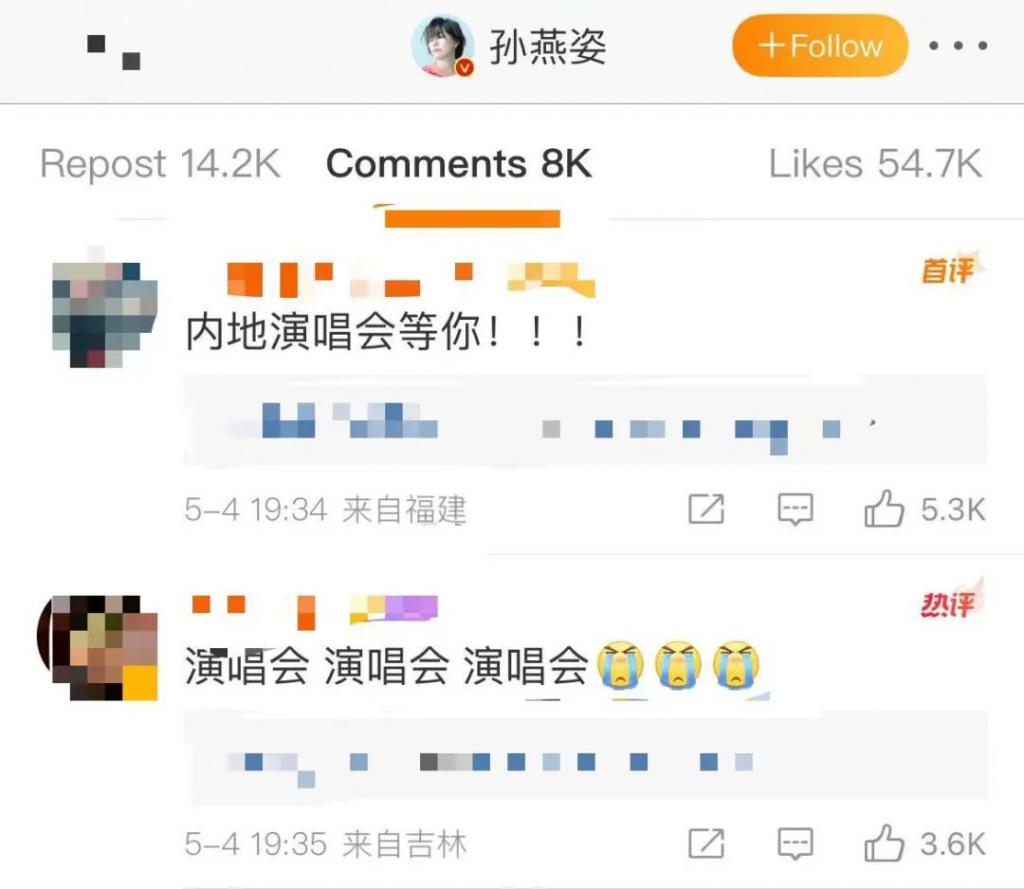Open the first commenter's username
Viewport: 1024px width, 889px height.
point(411,280)
